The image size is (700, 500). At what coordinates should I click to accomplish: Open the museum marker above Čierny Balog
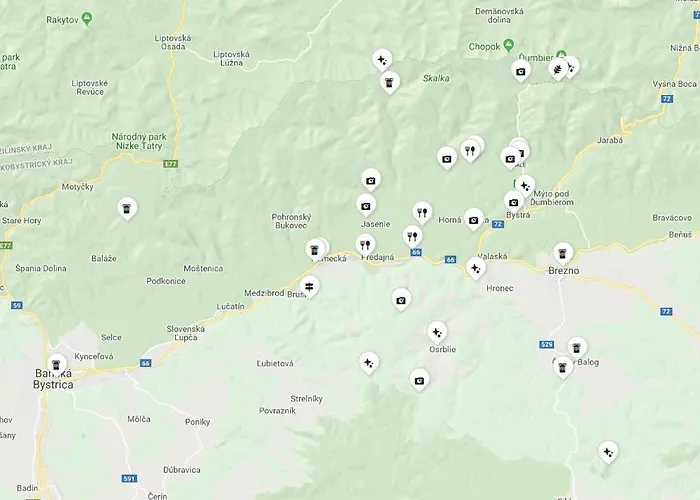pos(577,347)
